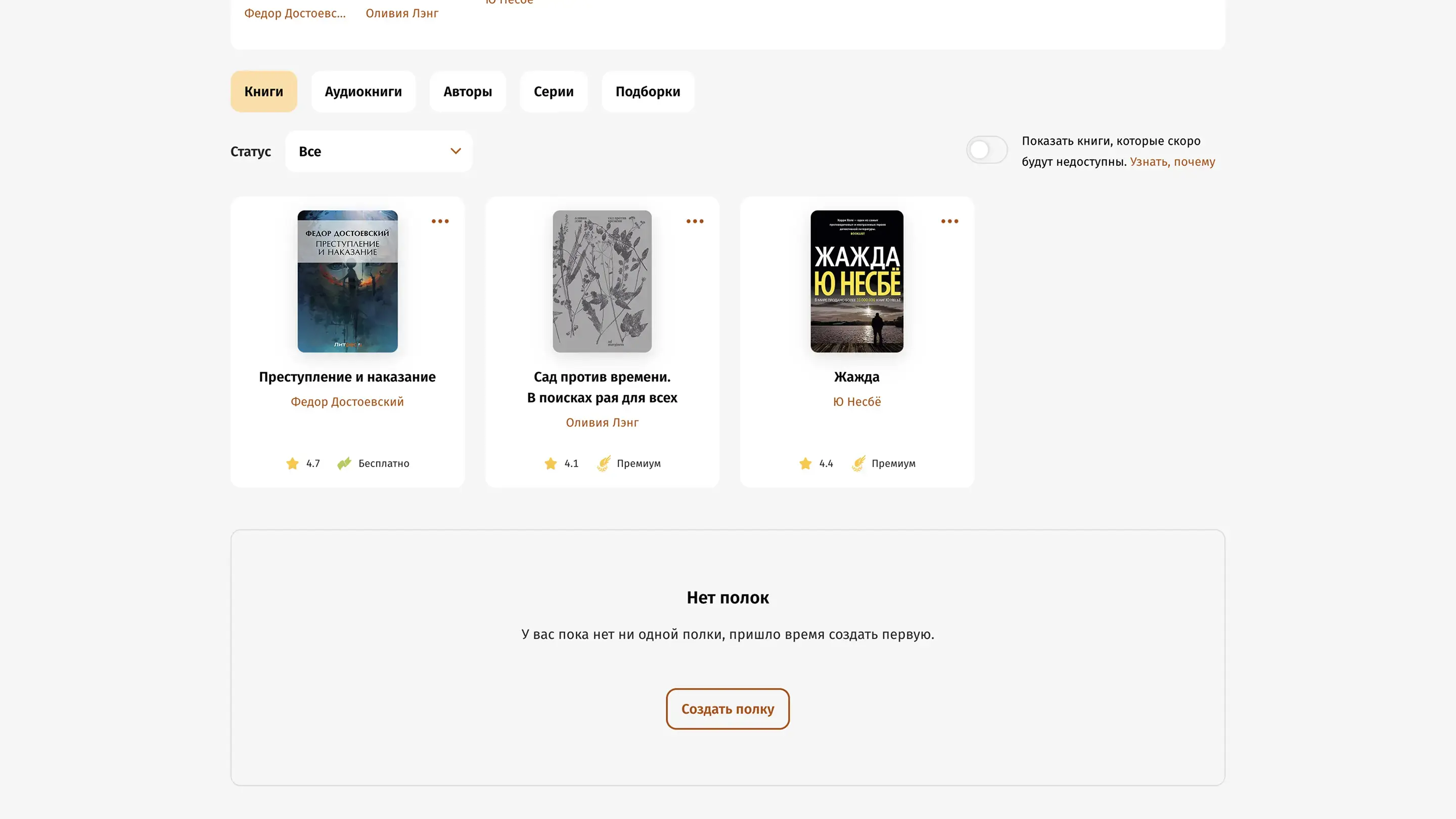The width and height of the screenshot is (1456, 819).
Task: Switch to the Аудиокниги tab
Action: click(363, 92)
